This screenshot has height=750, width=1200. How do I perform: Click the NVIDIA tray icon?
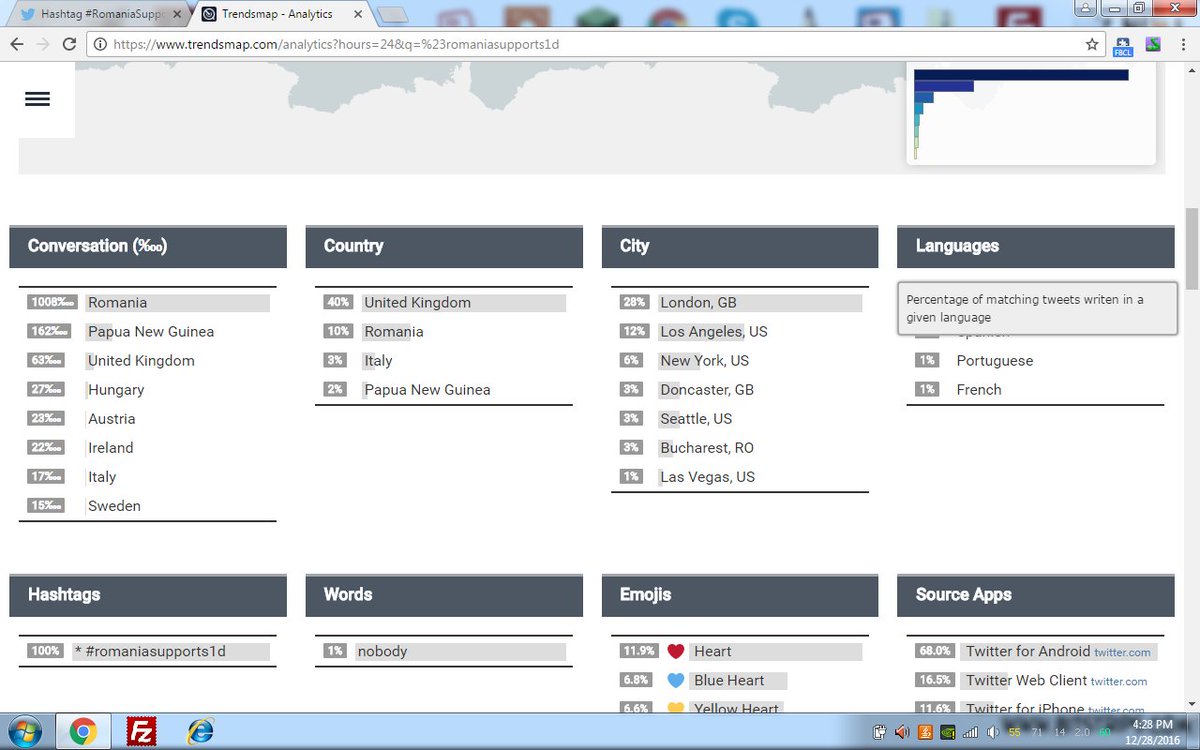click(948, 732)
